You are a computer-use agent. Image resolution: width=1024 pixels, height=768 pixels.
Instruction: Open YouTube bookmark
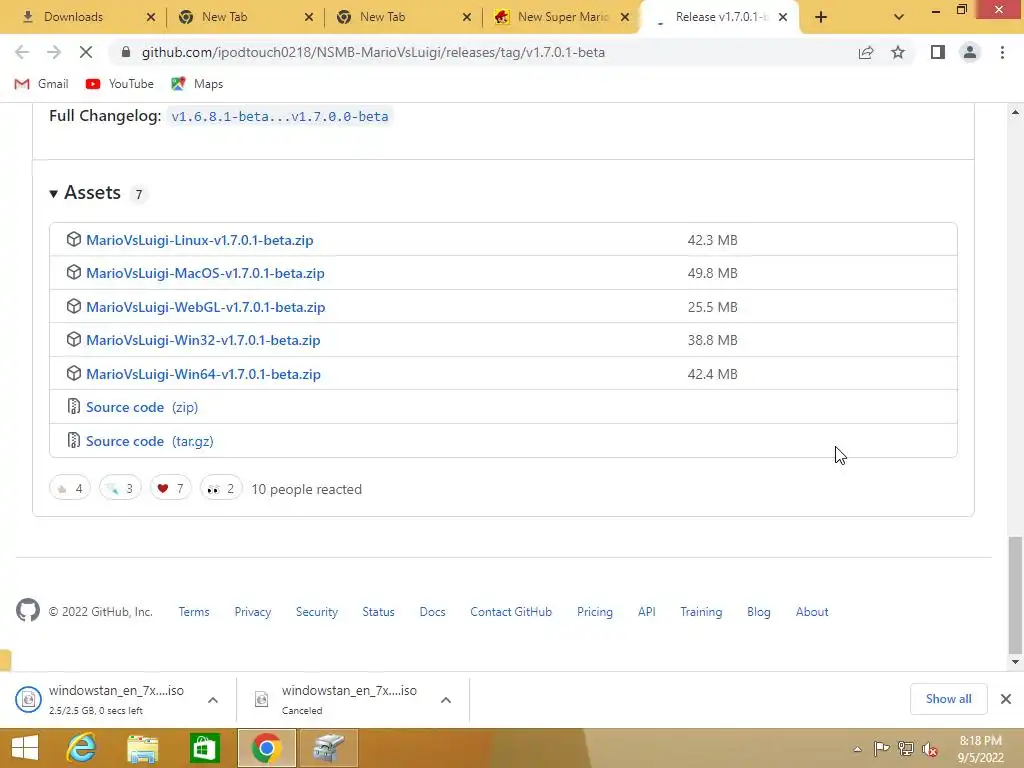[120, 84]
